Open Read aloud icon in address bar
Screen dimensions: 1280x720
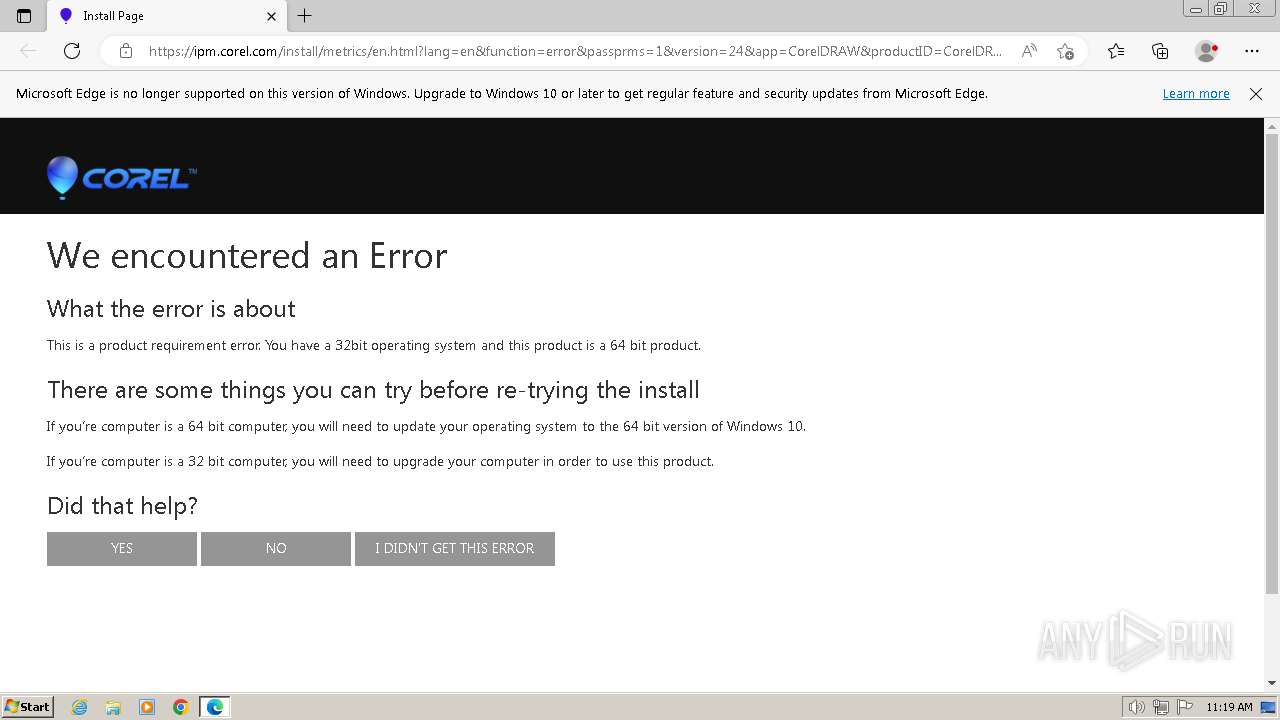[x=1029, y=51]
